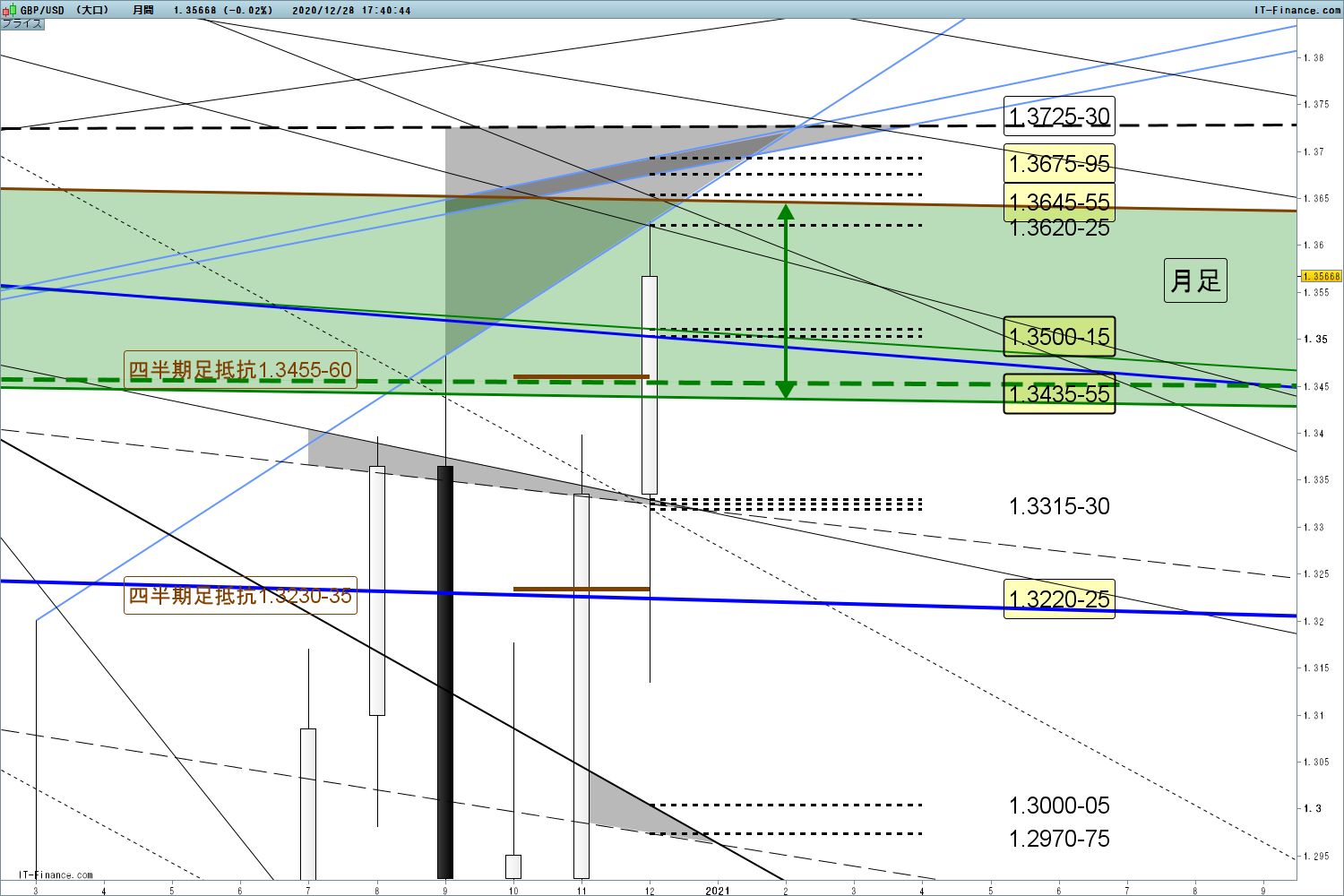Click the 1.3725-30 level label

[1059, 116]
